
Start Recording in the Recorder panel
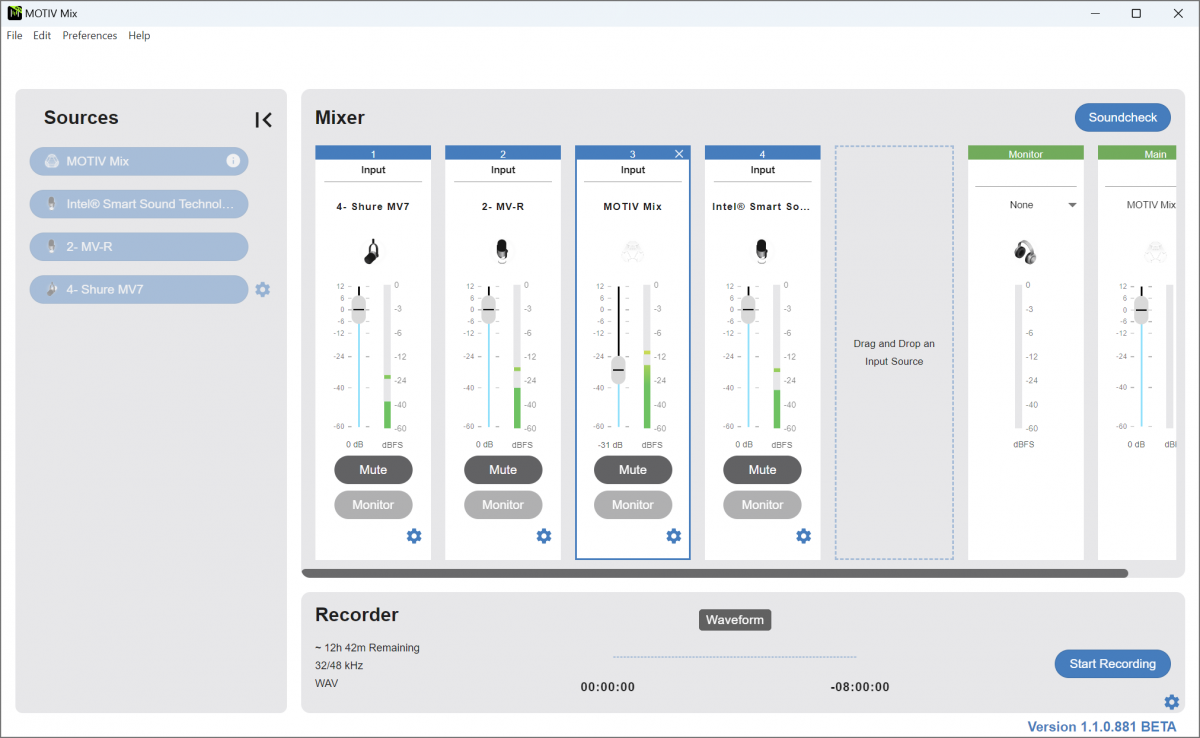coord(1112,663)
